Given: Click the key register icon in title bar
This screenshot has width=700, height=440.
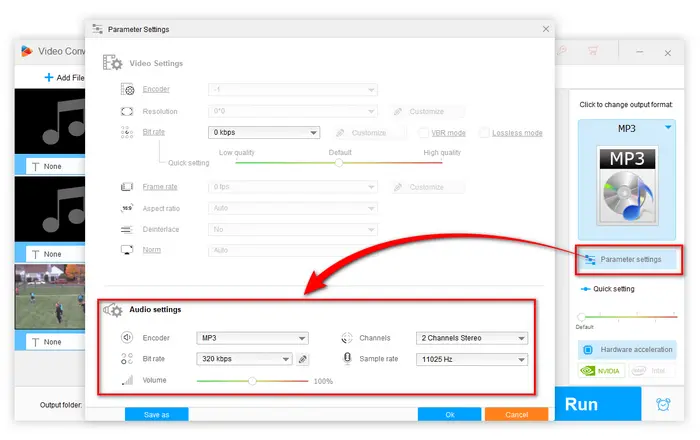Looking at the screenshot, I should click(x=562, y=50).
